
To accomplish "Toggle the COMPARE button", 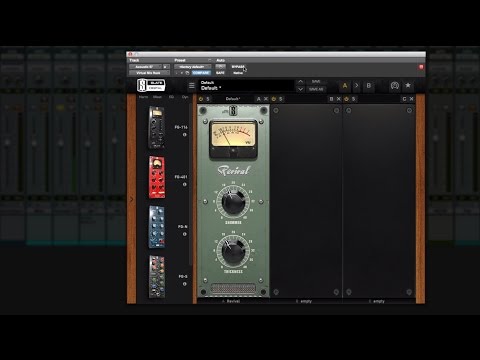I will (x=201, y=73).
